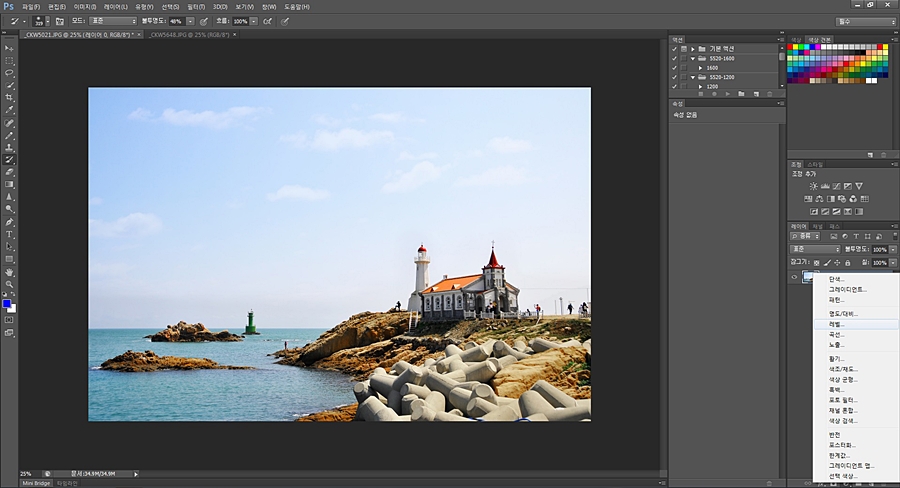
Task: Choose 레벨... from the adjustment popup menu
Action: tap(837, 324)
